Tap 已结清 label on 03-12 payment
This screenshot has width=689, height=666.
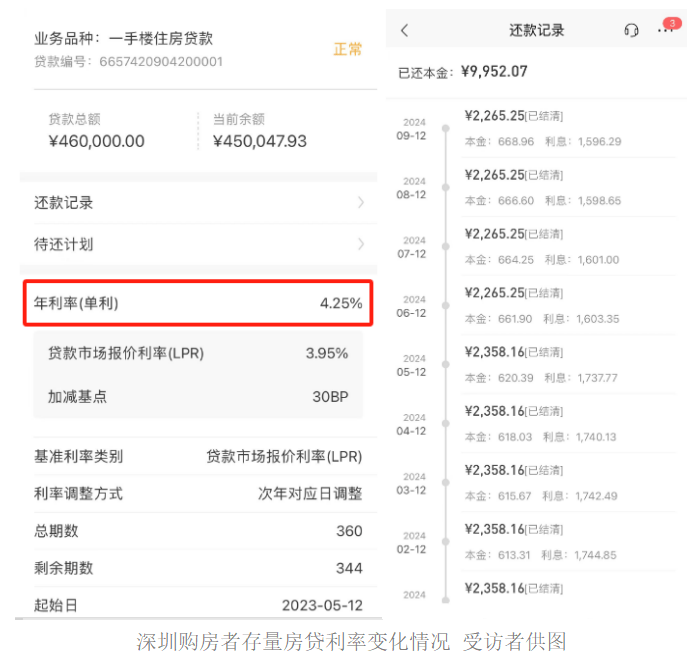pos(544,471)
